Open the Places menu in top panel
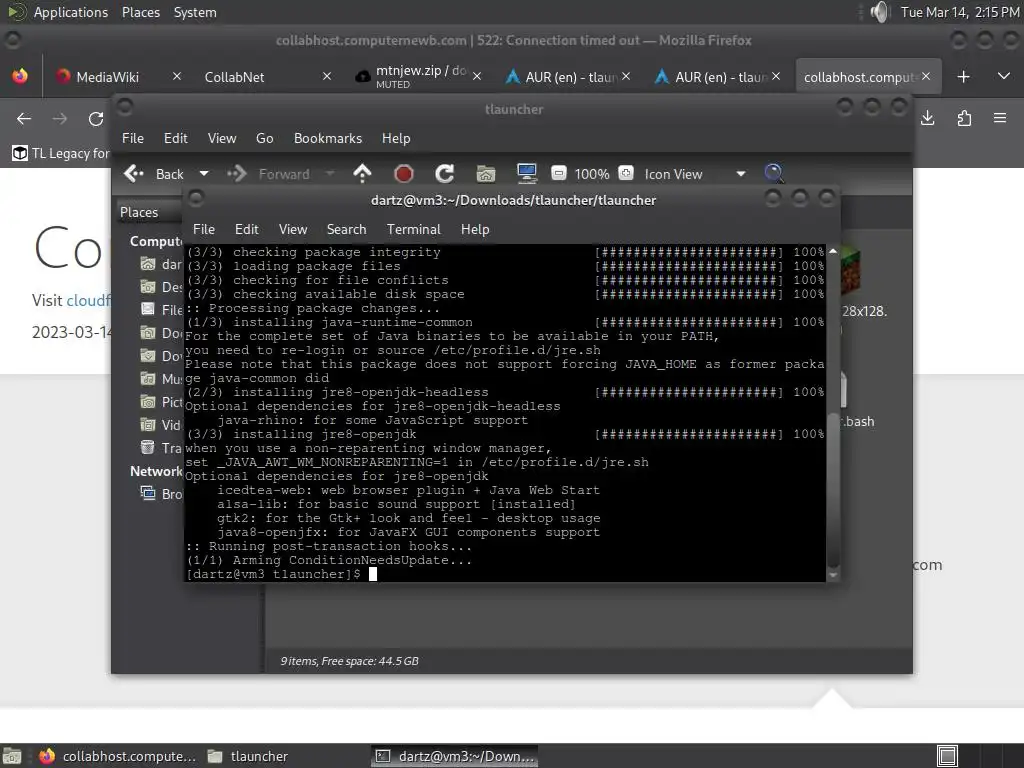This screenshot has width=1024, height=768. (x=140, y=12)
